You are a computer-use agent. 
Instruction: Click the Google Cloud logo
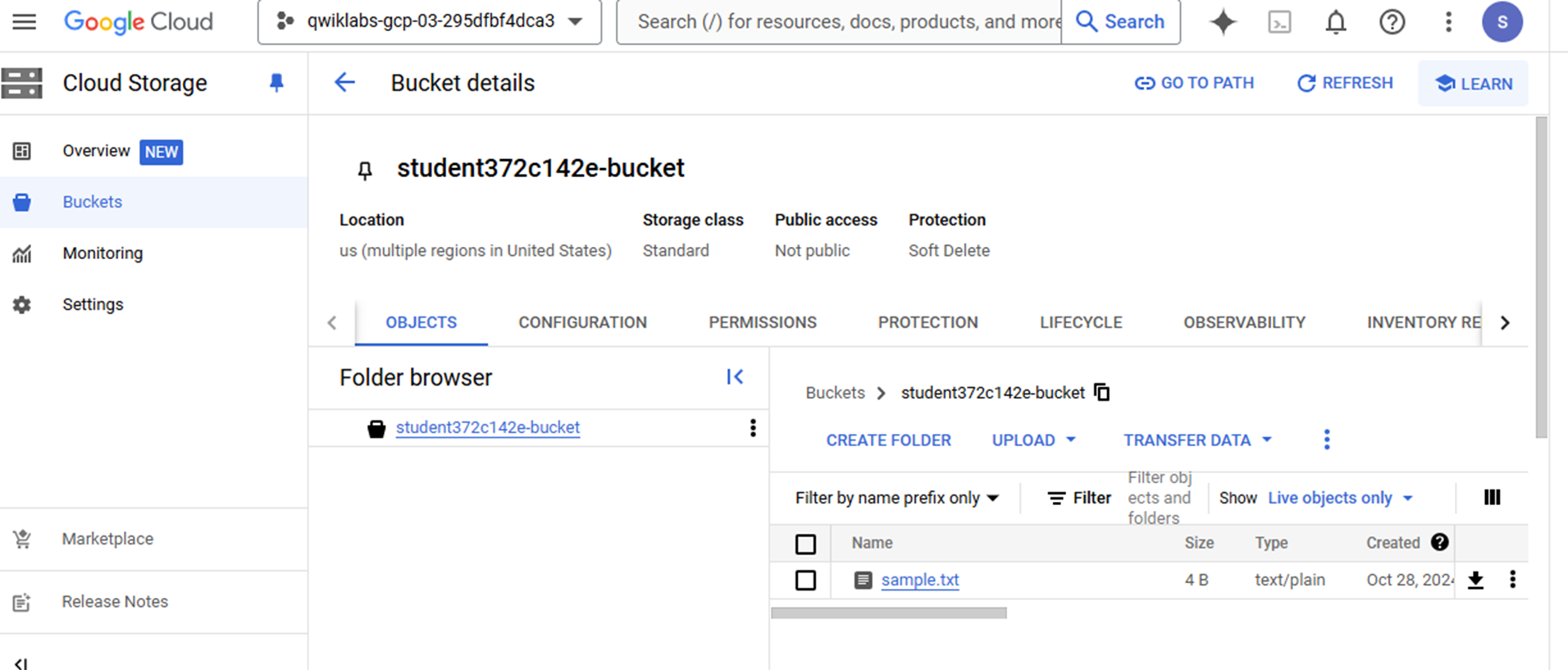139,21
